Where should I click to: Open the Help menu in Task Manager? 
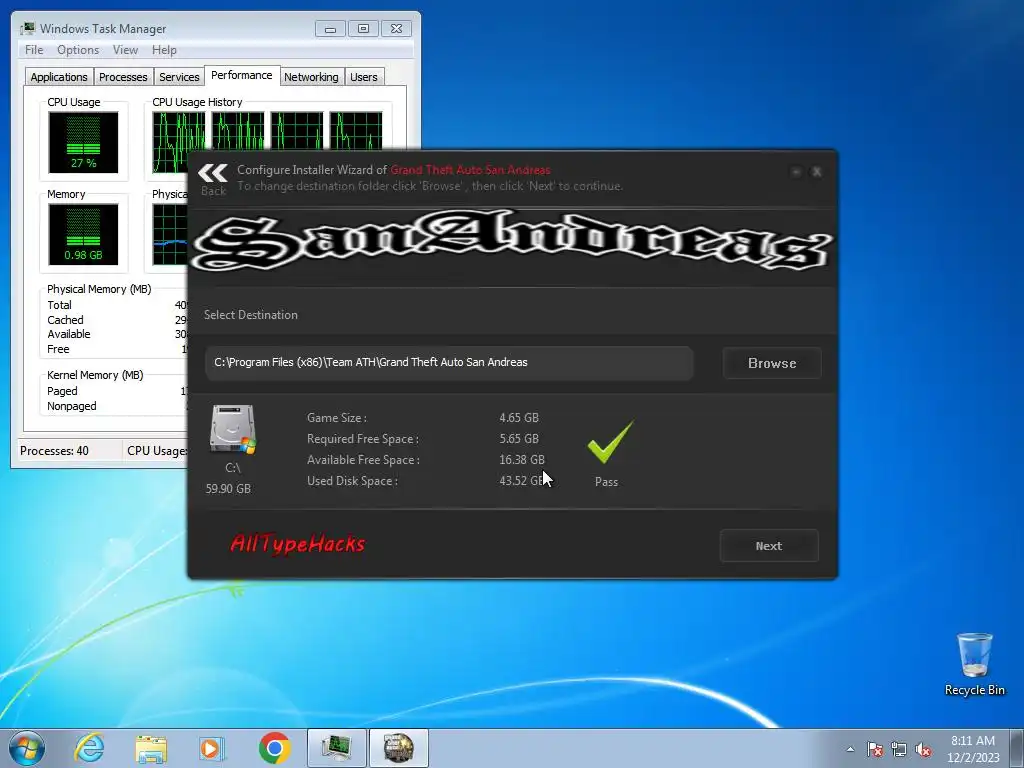click(x=164, y=50)
